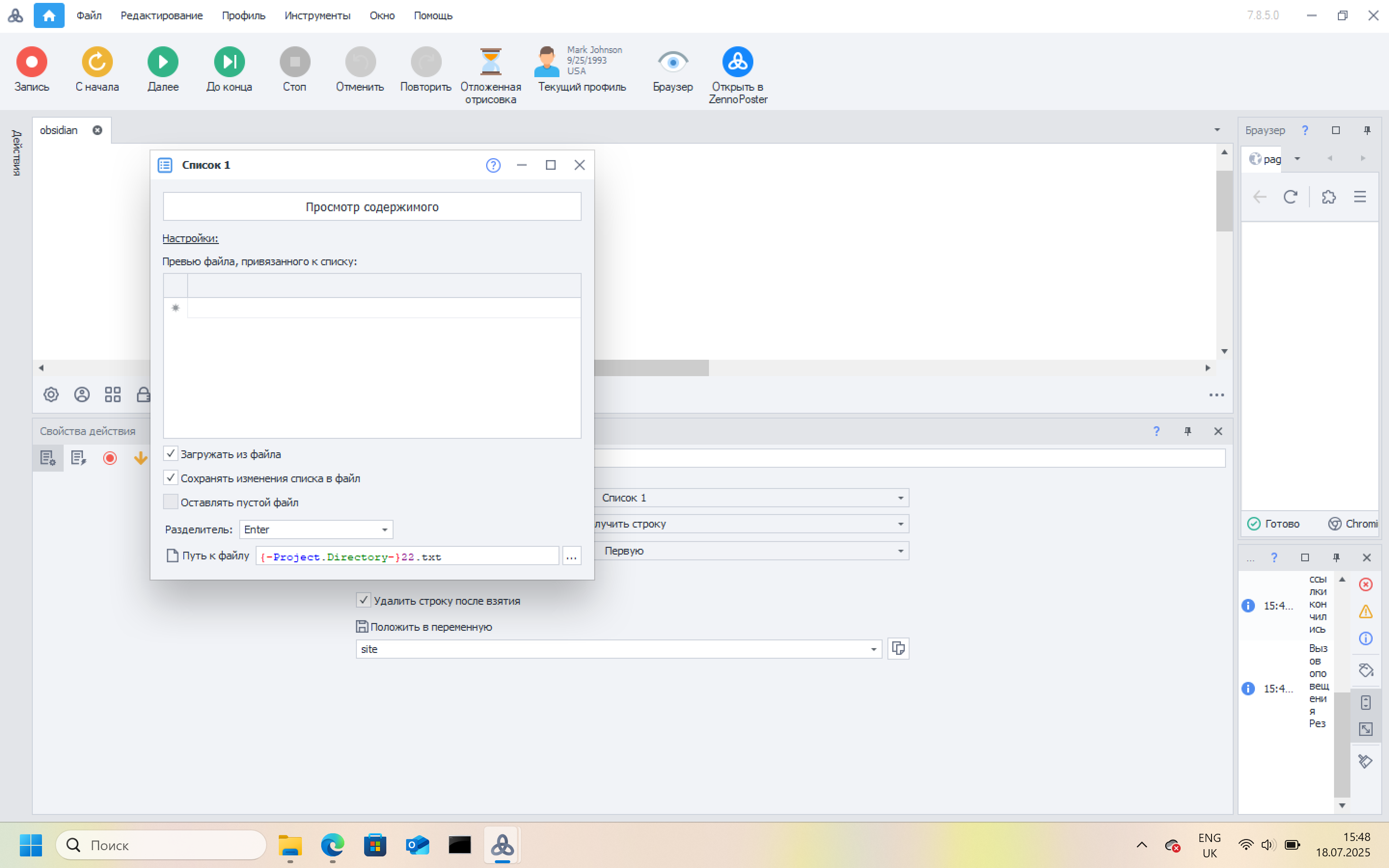This screenshot has width=1389, height=868.
Task: Open the Первую row selection dropdown
Action: [x=752, y=551]
